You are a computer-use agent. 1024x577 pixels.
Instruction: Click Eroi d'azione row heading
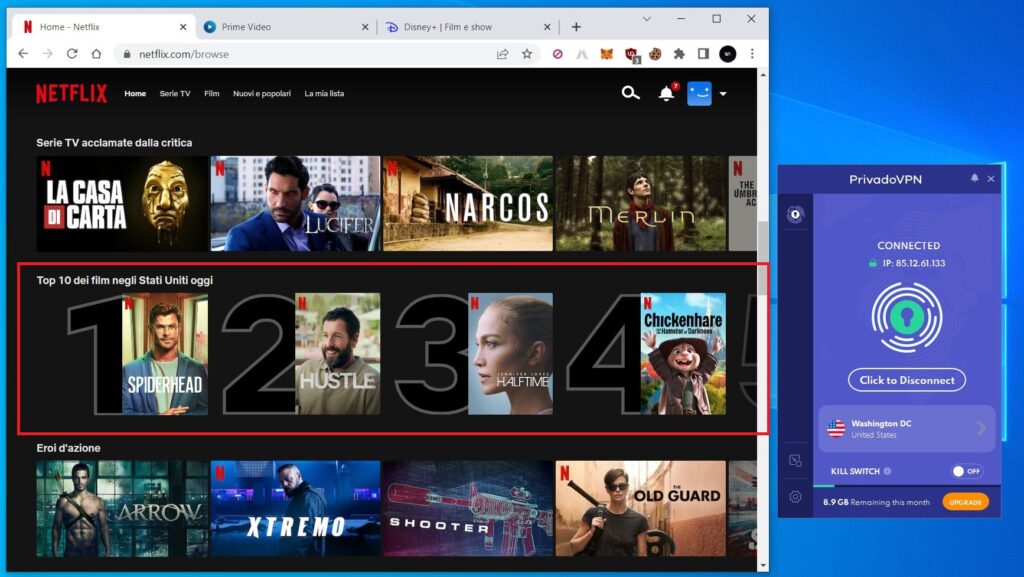pyautogui.click(x=69, y=448)
